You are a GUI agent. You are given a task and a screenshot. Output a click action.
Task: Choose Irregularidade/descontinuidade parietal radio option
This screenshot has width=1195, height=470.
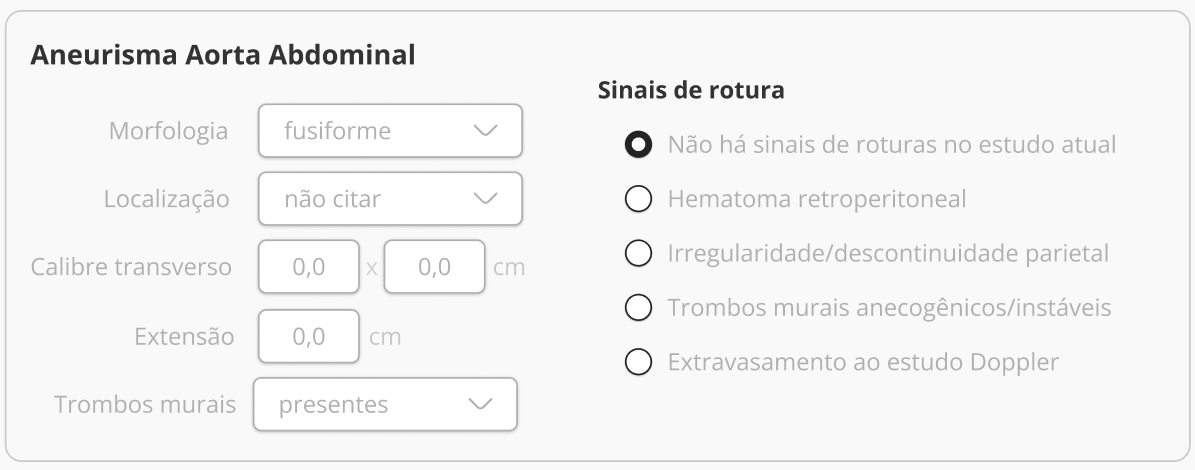tap(638, 253)
